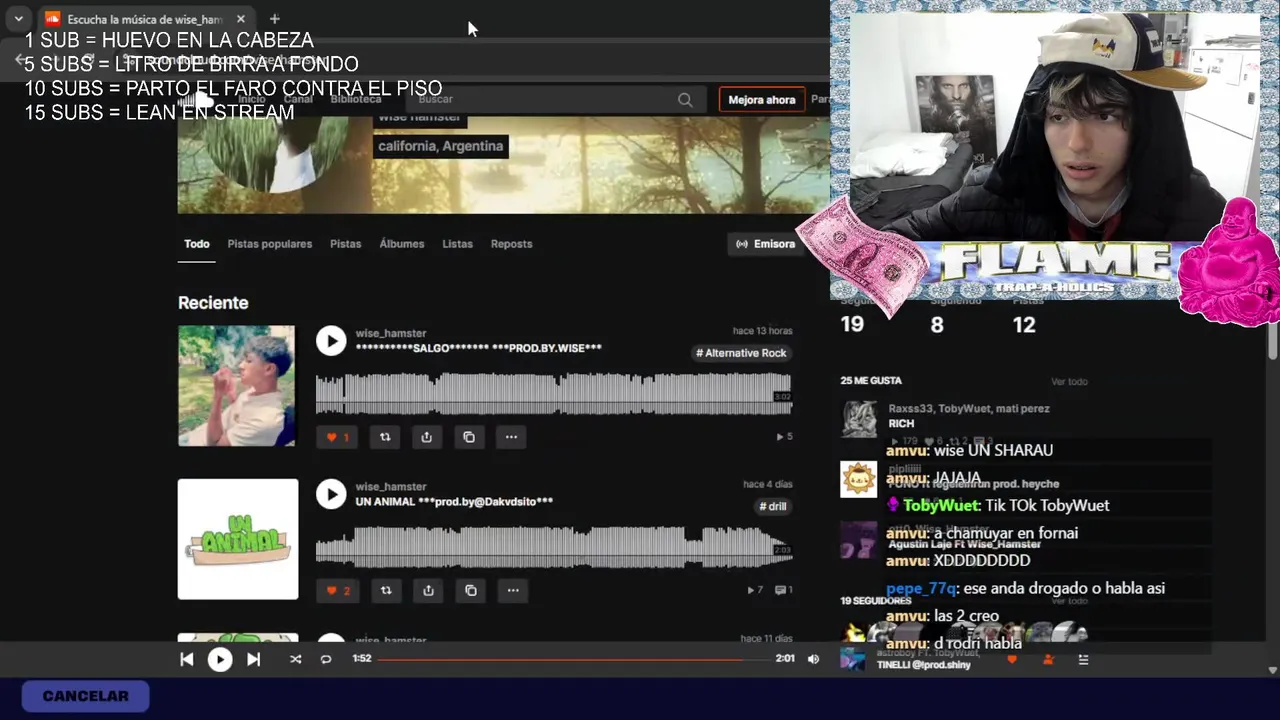The image size is (1280, 720).
Task: Open the Biblioteca navigation item
Action: point(356,99)
